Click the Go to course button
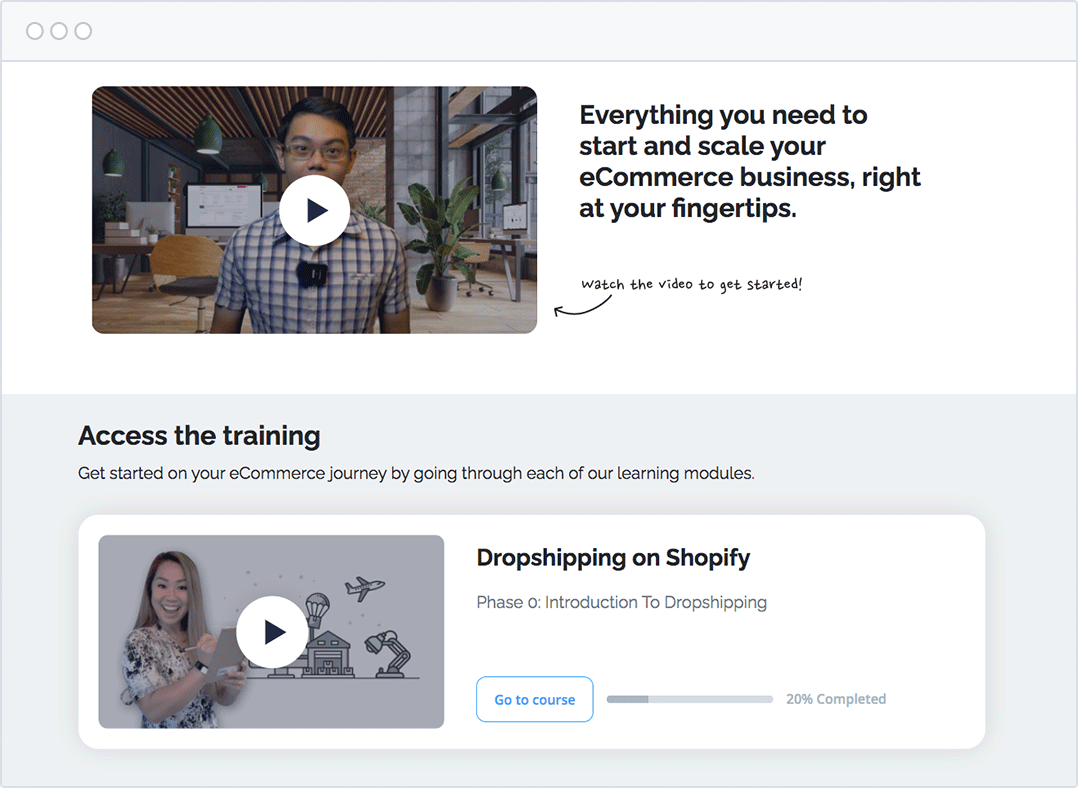Image resolution: width=1078 pixels, height=788 pixels. tap(534, 699)
